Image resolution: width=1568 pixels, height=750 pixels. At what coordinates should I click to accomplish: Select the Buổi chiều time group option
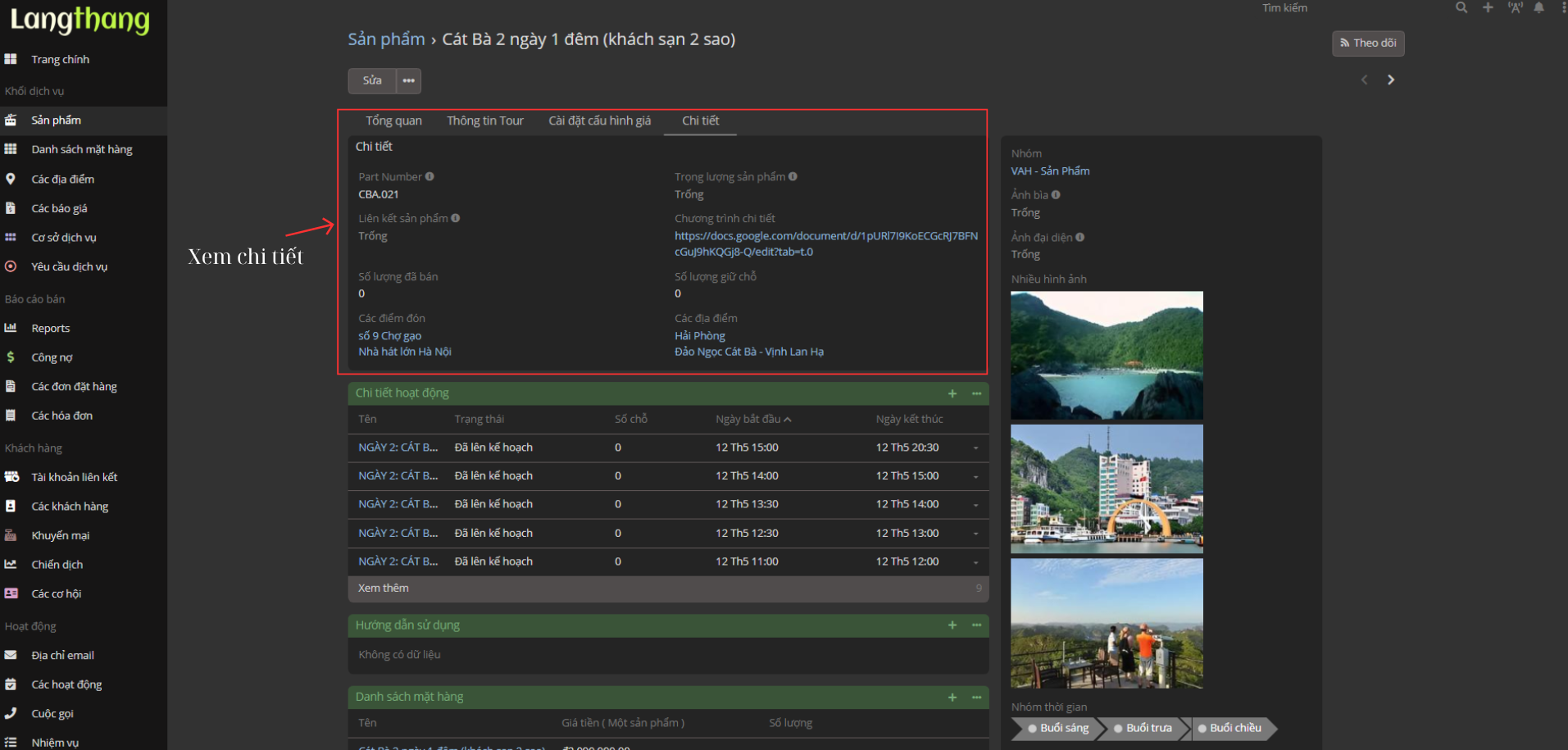coord(1230,728)
